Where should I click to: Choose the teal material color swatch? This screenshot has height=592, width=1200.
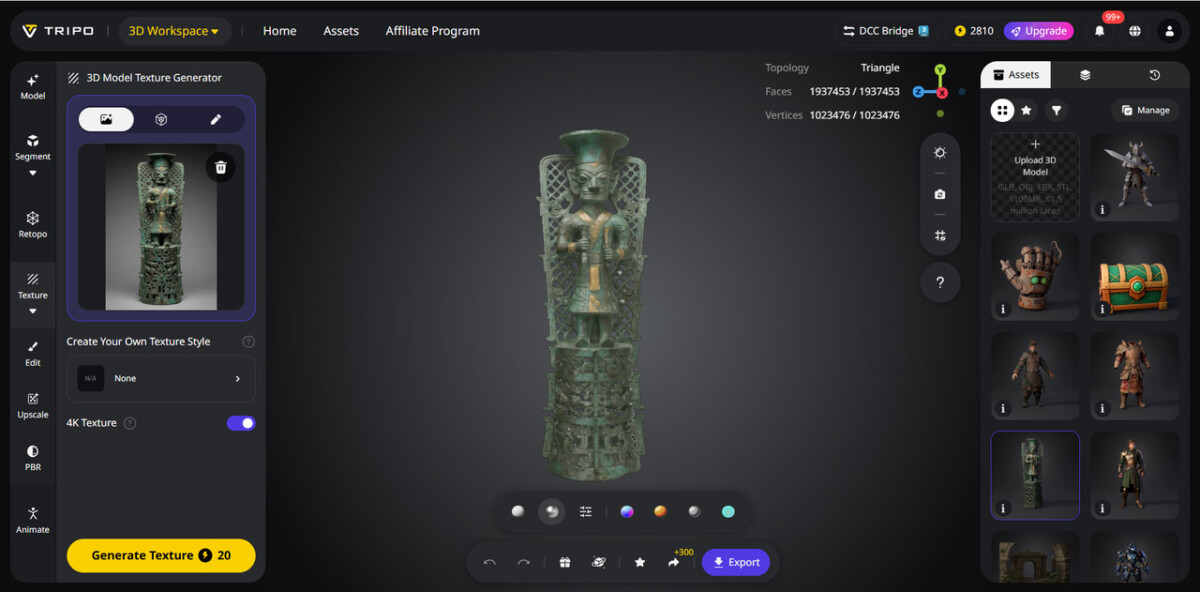pyautogui.click(x=728, y=512)
